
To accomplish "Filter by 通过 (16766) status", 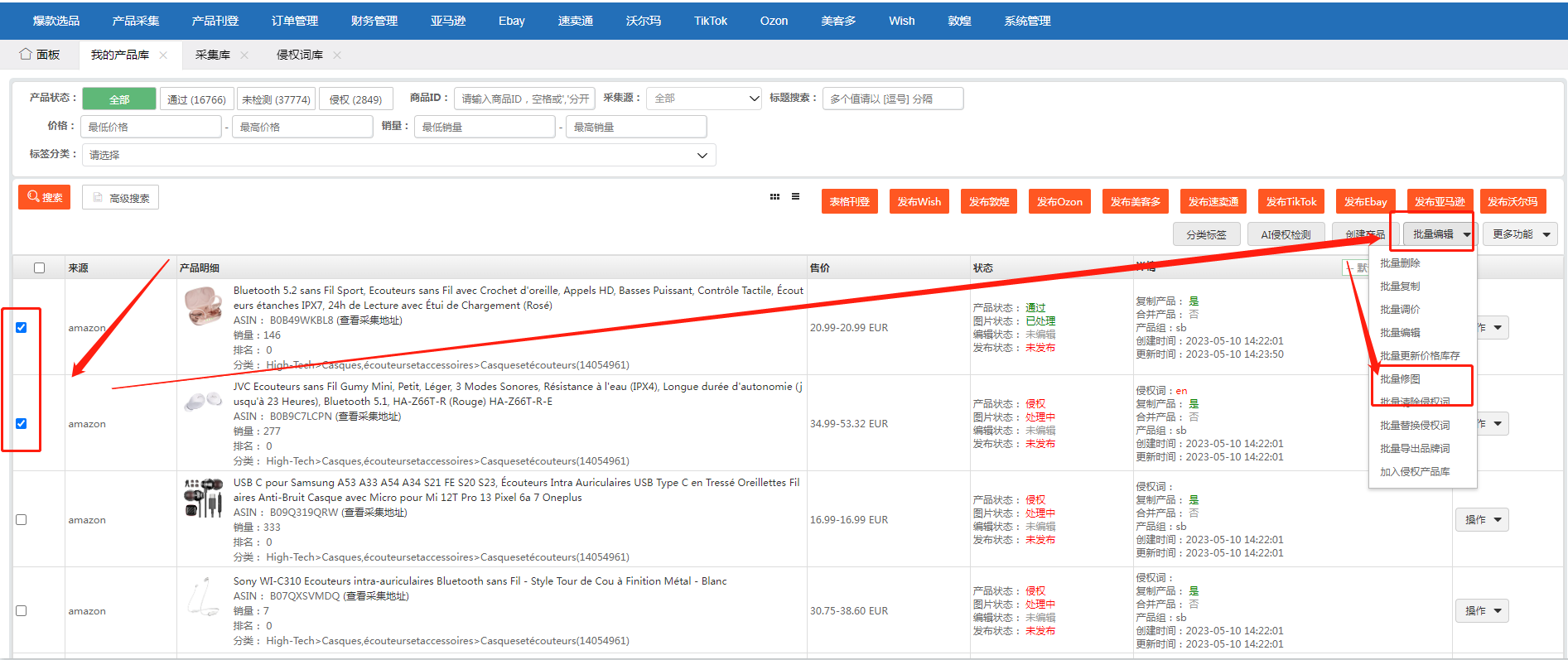I will tap(196, 99).
